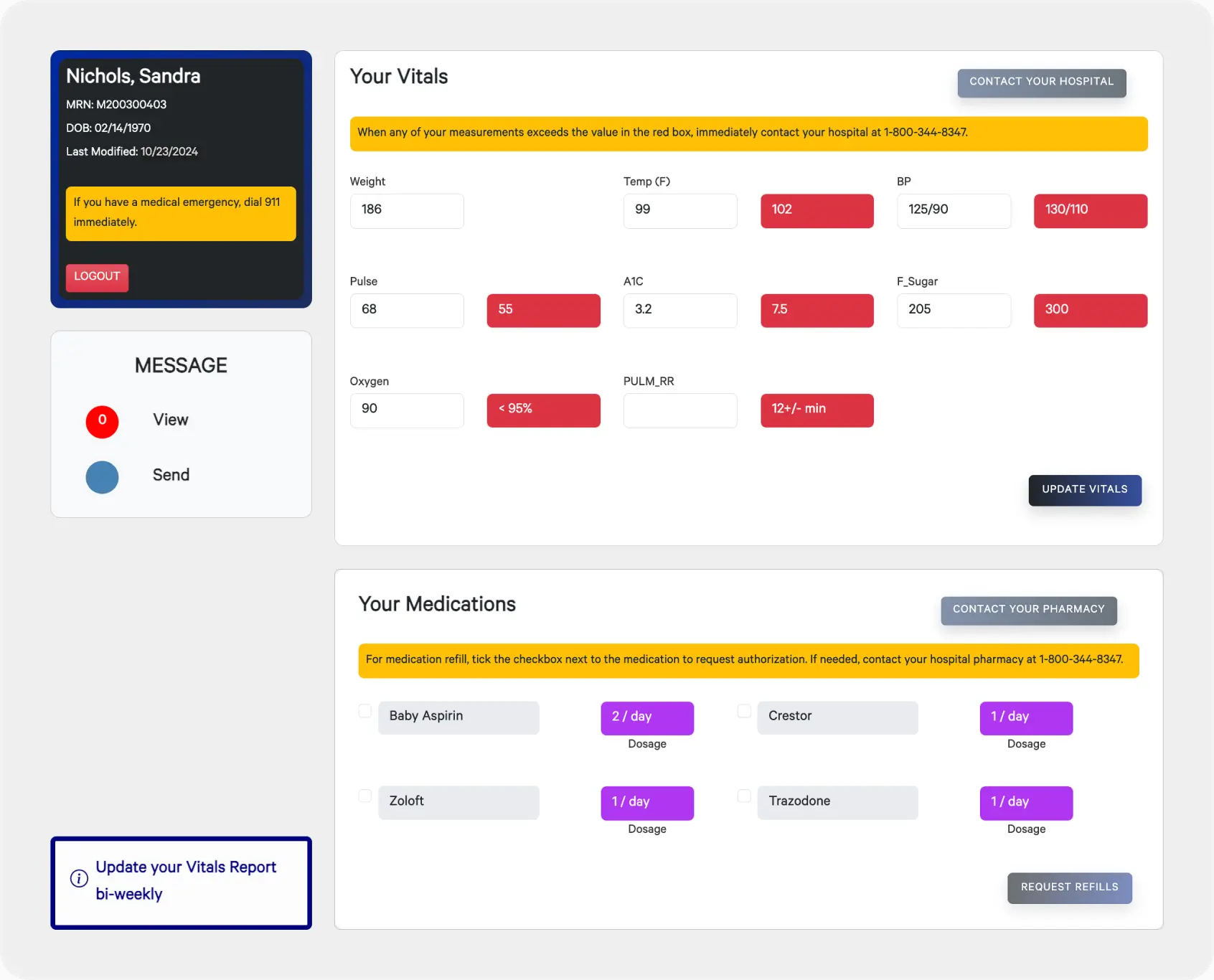Log out with the LOGOUT button

coord(97,277)
